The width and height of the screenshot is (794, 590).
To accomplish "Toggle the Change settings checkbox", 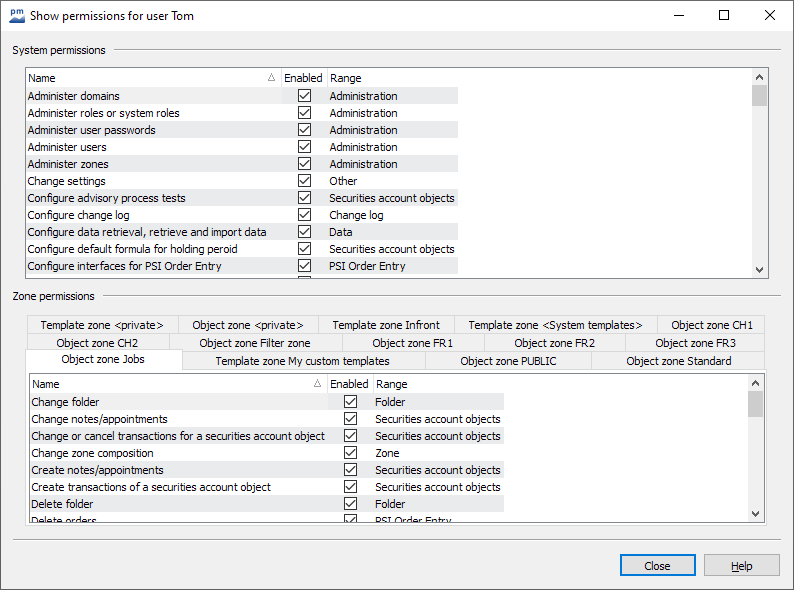I will (x=304, y=181).
